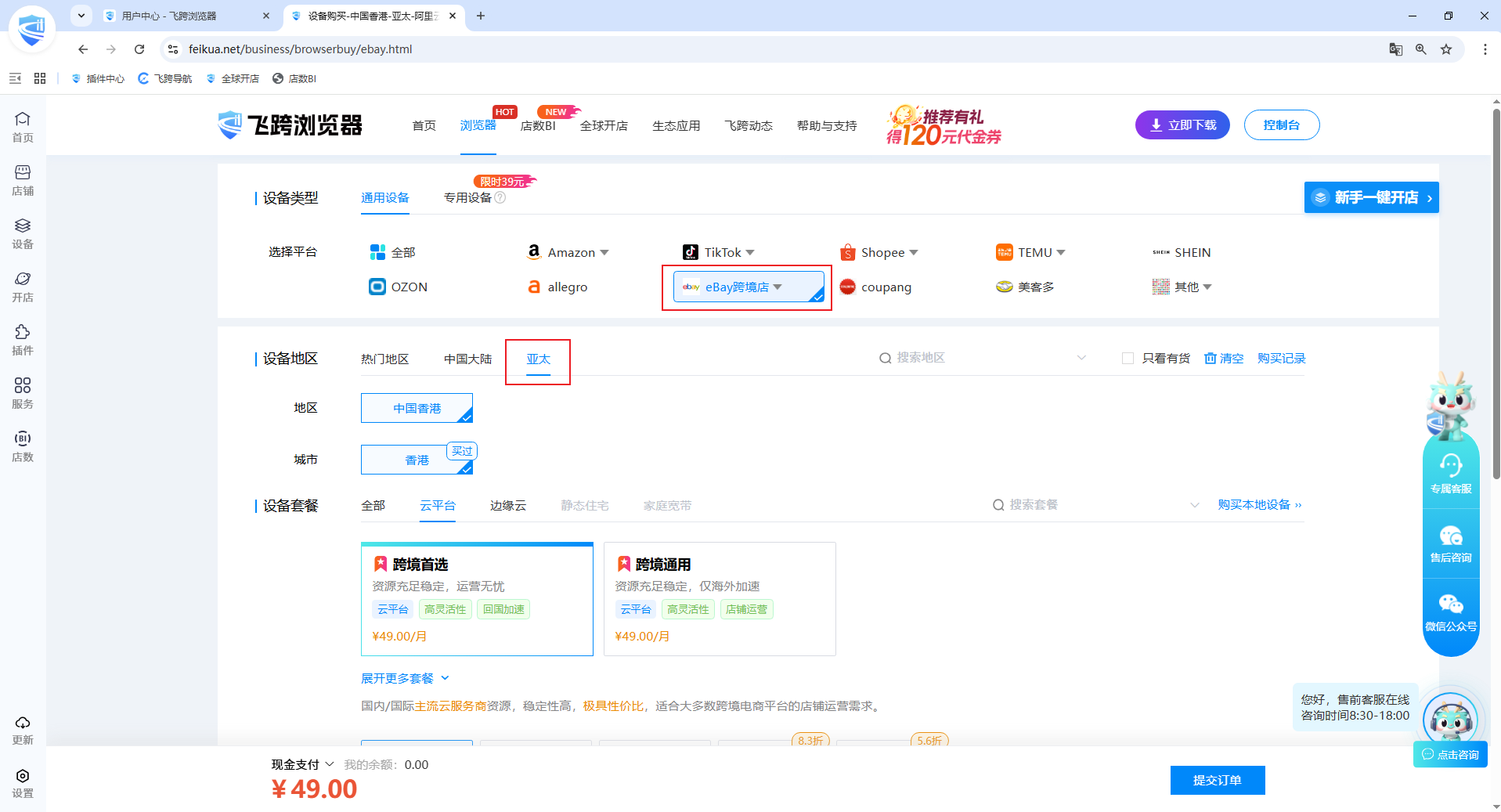The image size is (1501, 812).
Task: Click the 飞跨浏览器 logo
Action: coord(290,125)
